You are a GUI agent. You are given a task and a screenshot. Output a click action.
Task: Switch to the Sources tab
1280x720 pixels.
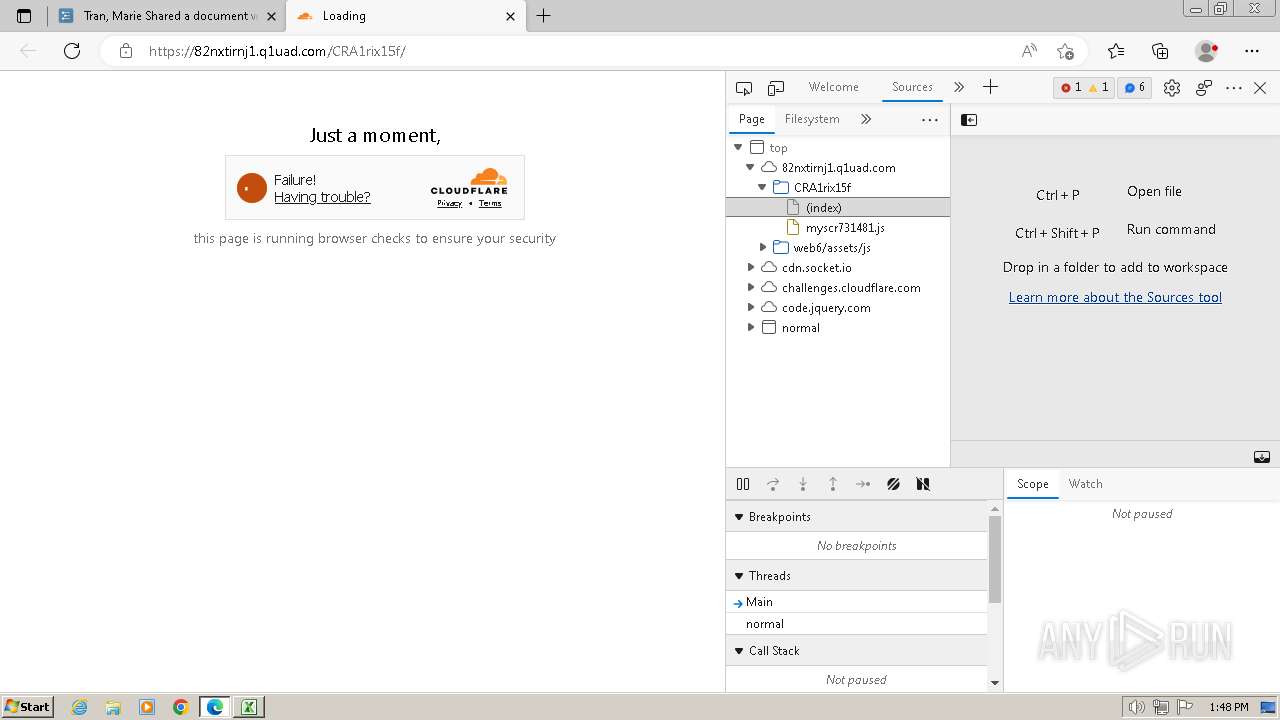coord(912,87)
